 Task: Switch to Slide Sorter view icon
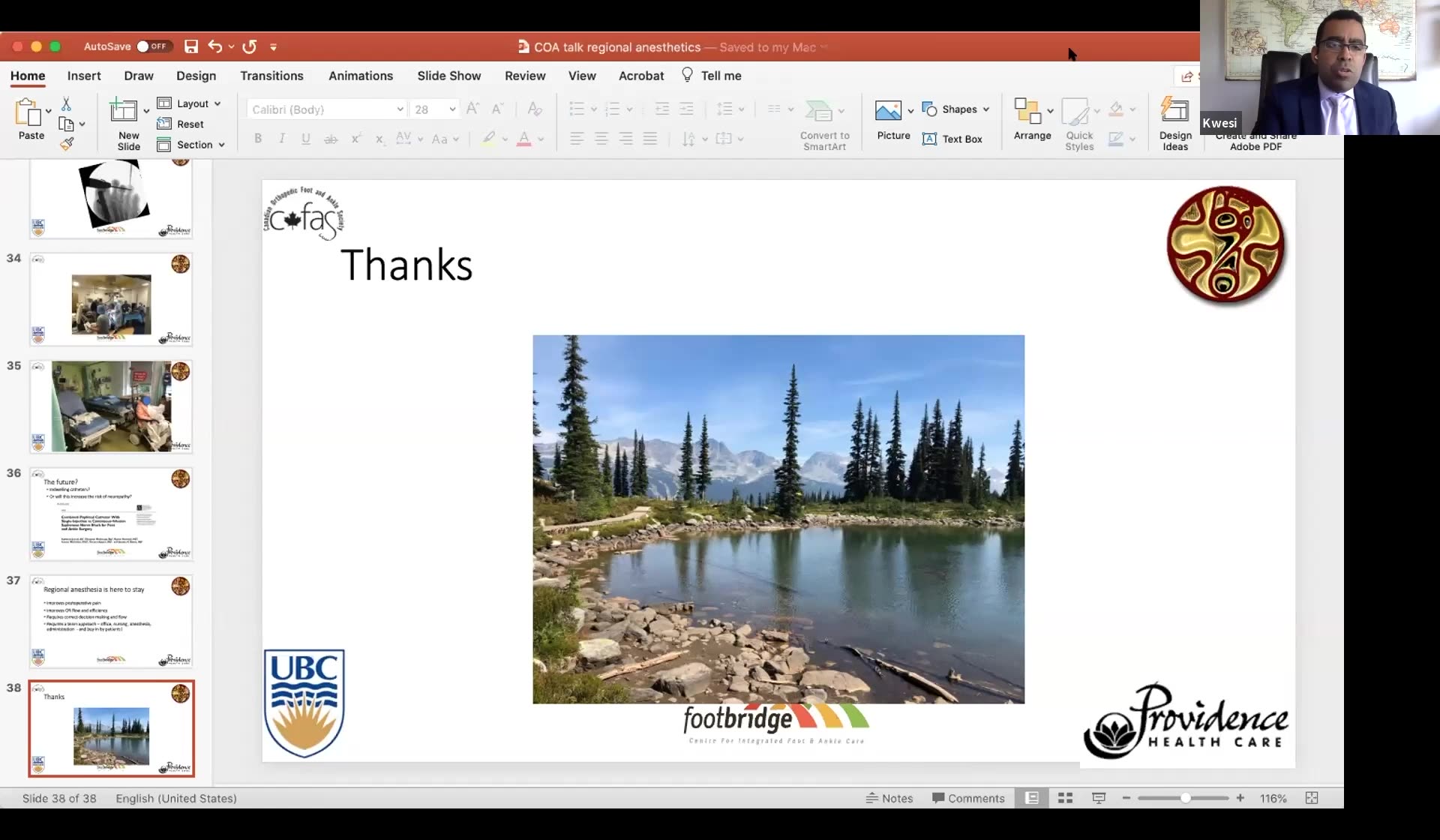[1065, 798]
